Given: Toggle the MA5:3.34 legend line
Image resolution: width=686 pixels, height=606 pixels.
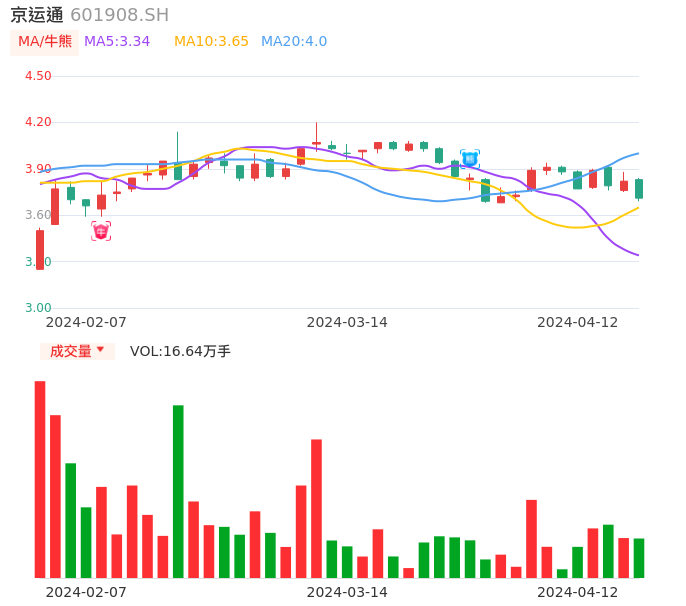Looking at the screenshot, I should tap(117, 42).
